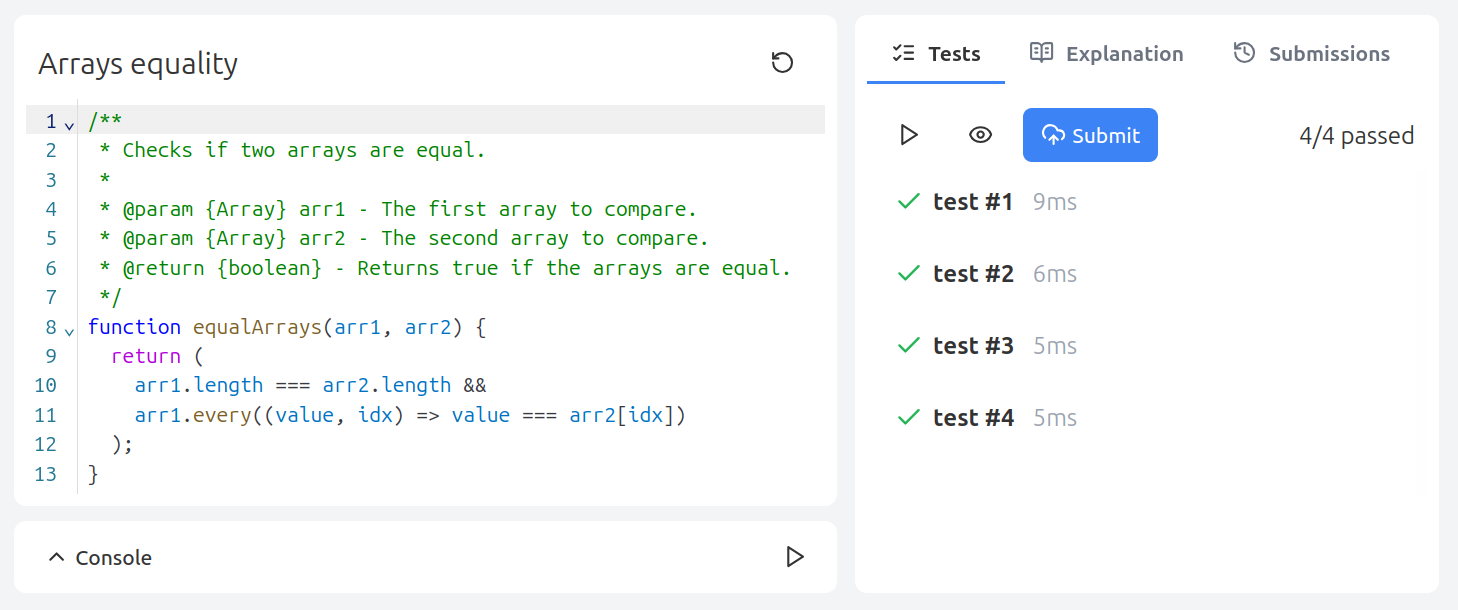The image size is (1458, 610).
Task: Click the '4/4 passed' status text
Action: point(1357,136)
